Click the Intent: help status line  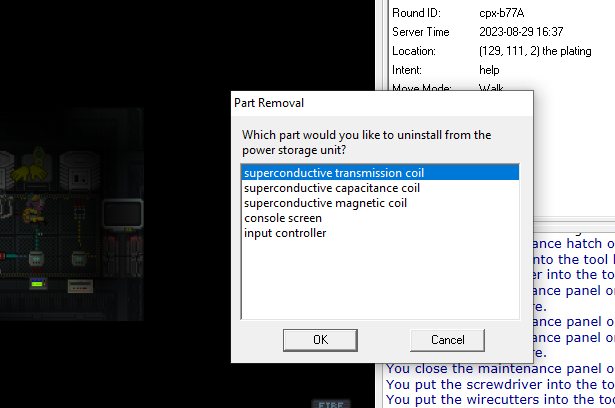click(x=446, y=70)
